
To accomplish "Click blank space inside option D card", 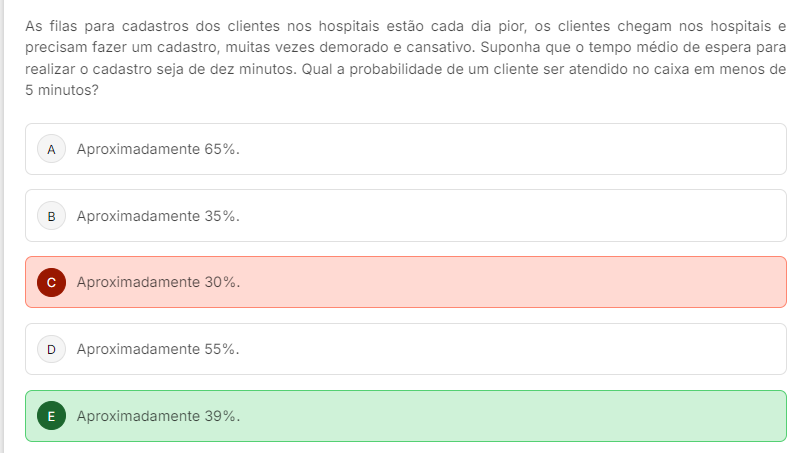I will coord(510,349).
